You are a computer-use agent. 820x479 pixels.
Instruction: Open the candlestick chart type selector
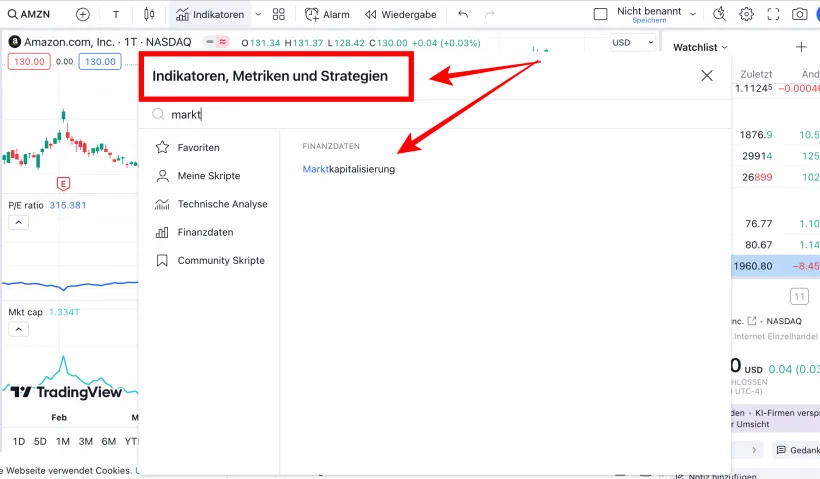pyautogui.click(x=149, y=15)
